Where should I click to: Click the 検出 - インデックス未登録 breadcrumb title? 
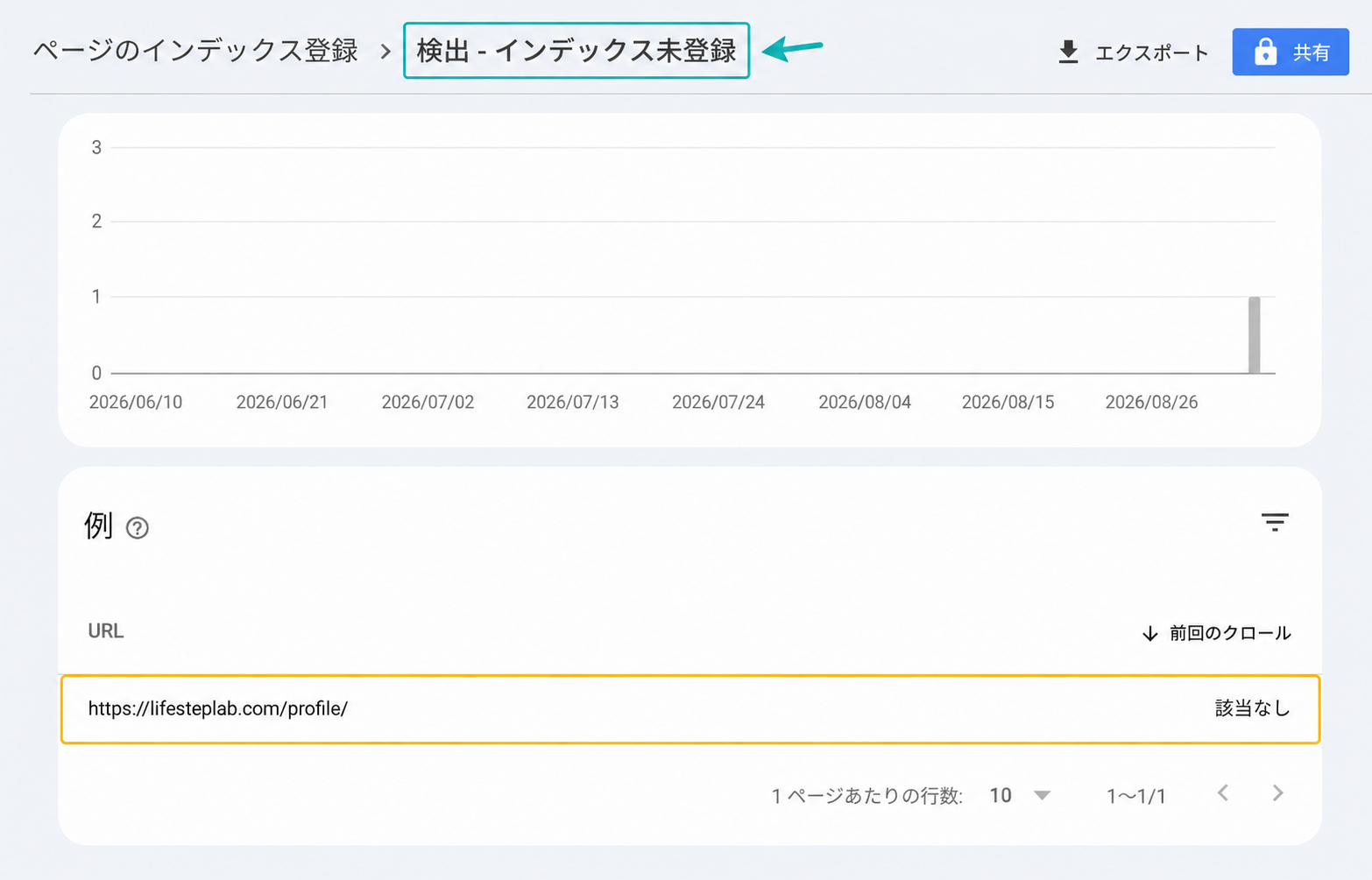pos(576,51)
